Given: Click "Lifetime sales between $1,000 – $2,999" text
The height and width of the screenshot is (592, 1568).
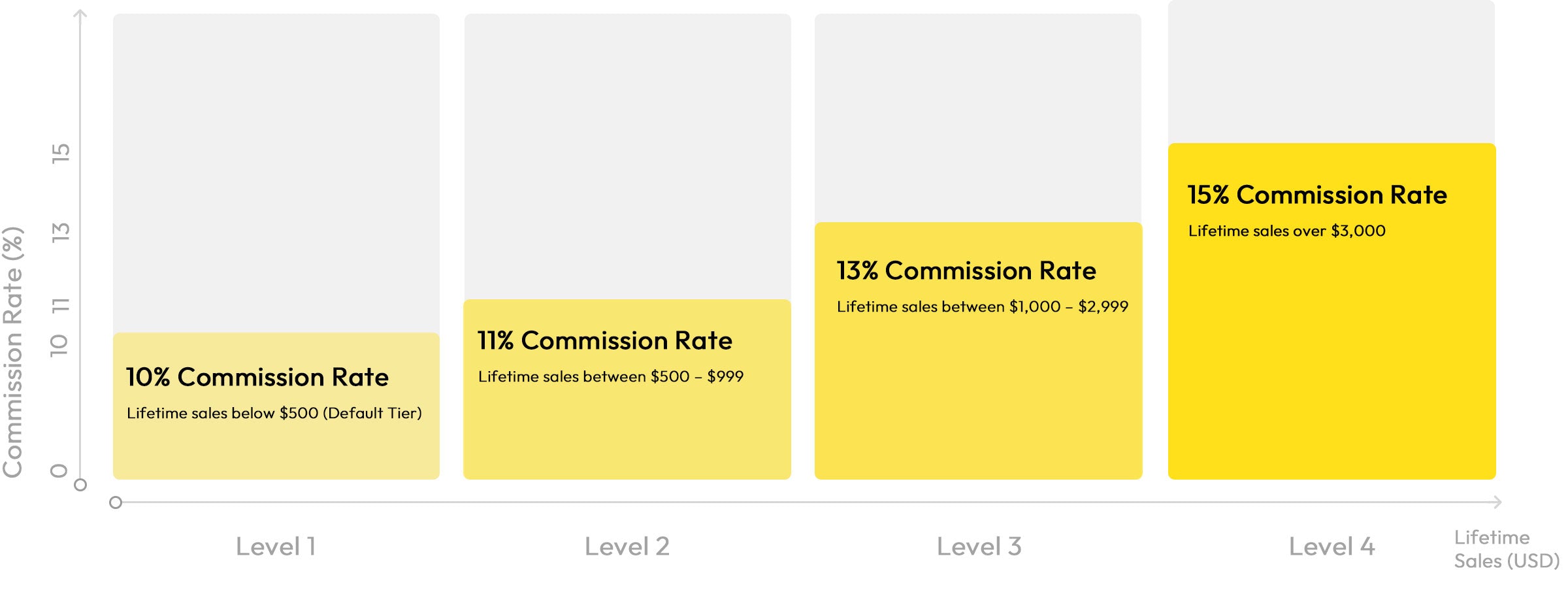Looking at the screenshot, I should [983, 306].
